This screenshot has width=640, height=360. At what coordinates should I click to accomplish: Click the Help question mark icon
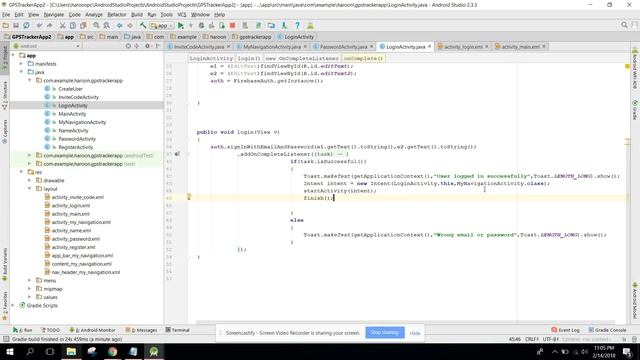pos(297,25)
